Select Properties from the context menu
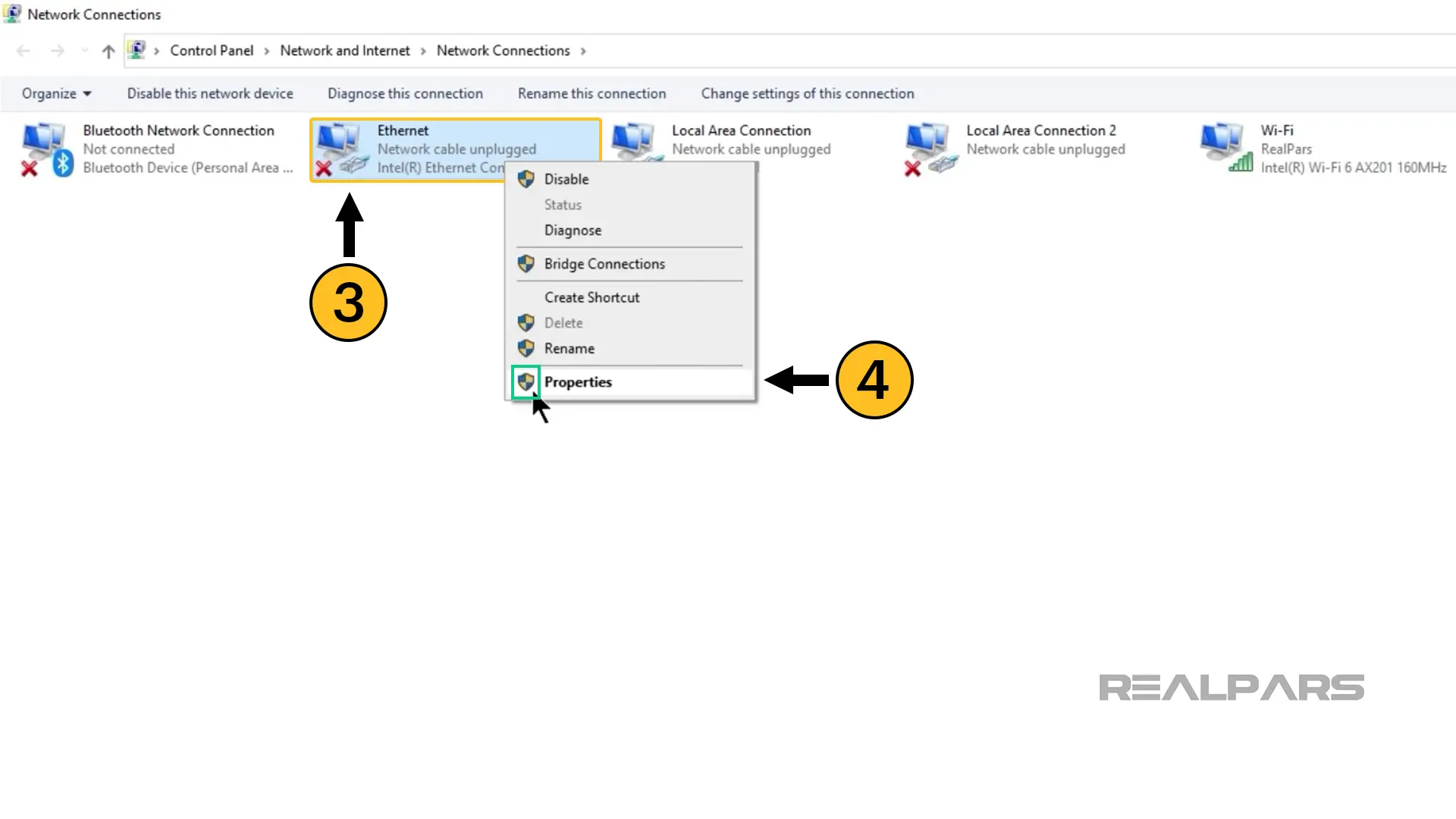The width and height of the screenshot is (1456, 819). coord(578,381)
